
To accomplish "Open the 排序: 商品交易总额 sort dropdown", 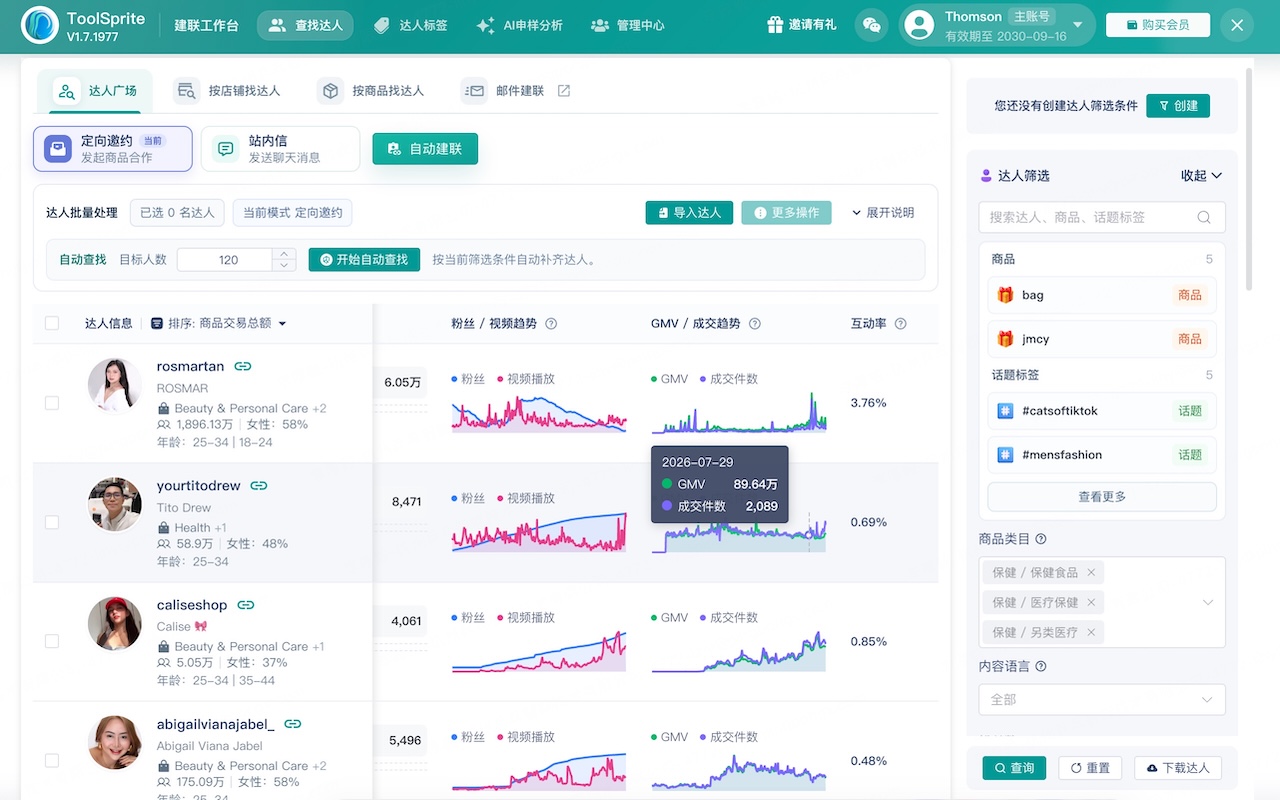I will click(219, 324).
